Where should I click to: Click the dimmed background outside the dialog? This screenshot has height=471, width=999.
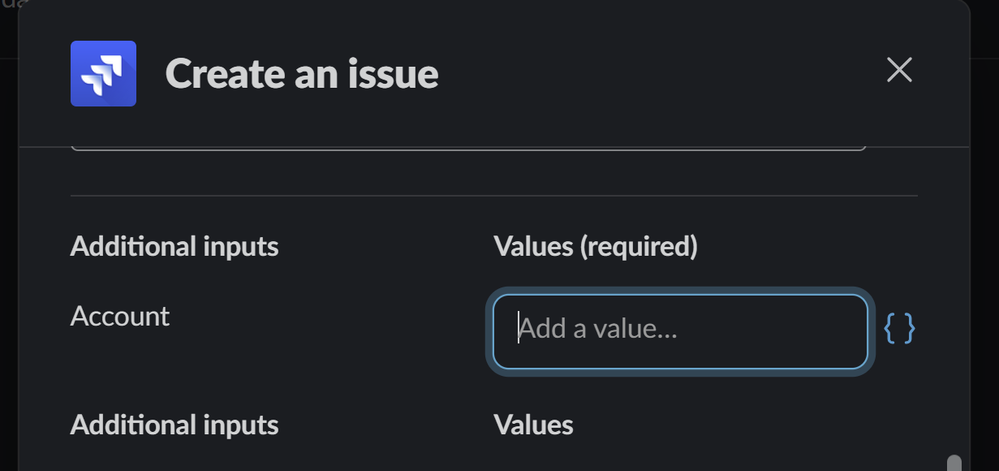click(x=986, y=255)
